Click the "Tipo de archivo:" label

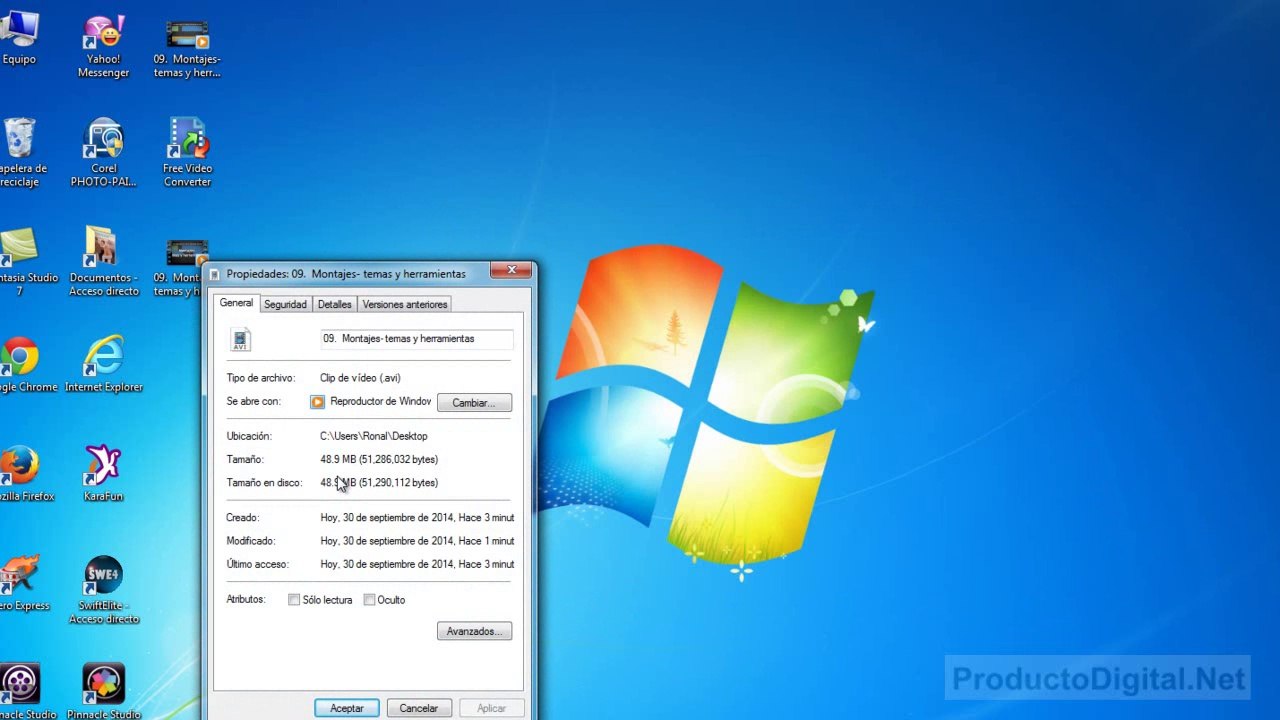pos(261,378)
